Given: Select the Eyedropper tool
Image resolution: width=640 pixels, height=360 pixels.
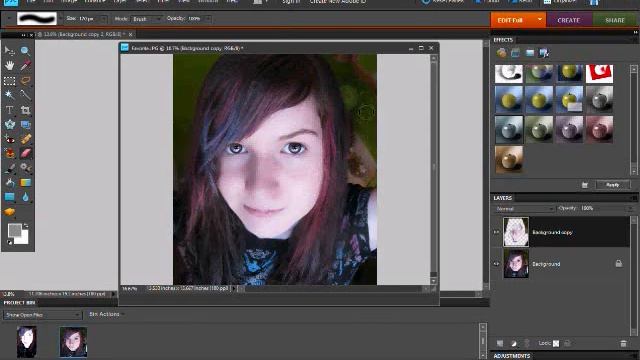Looking at the screenshot, I should tap(25, 65).
